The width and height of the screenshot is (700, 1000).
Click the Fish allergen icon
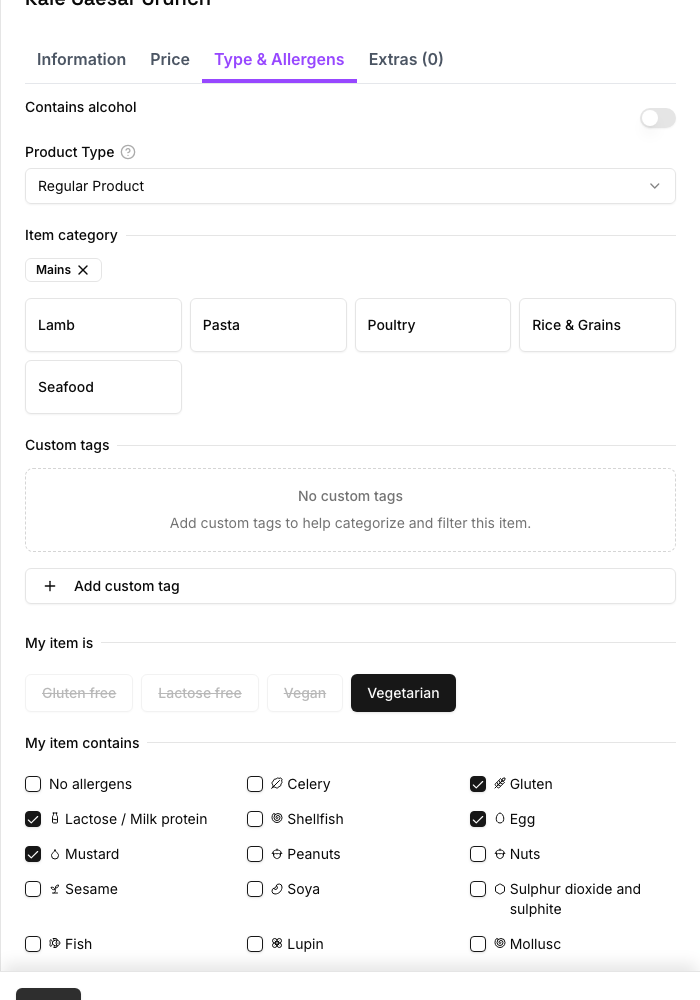click(x=55, y=943)
